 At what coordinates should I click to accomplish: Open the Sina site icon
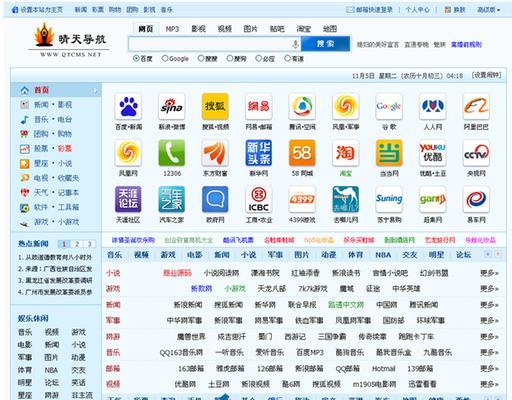point(172,106)
